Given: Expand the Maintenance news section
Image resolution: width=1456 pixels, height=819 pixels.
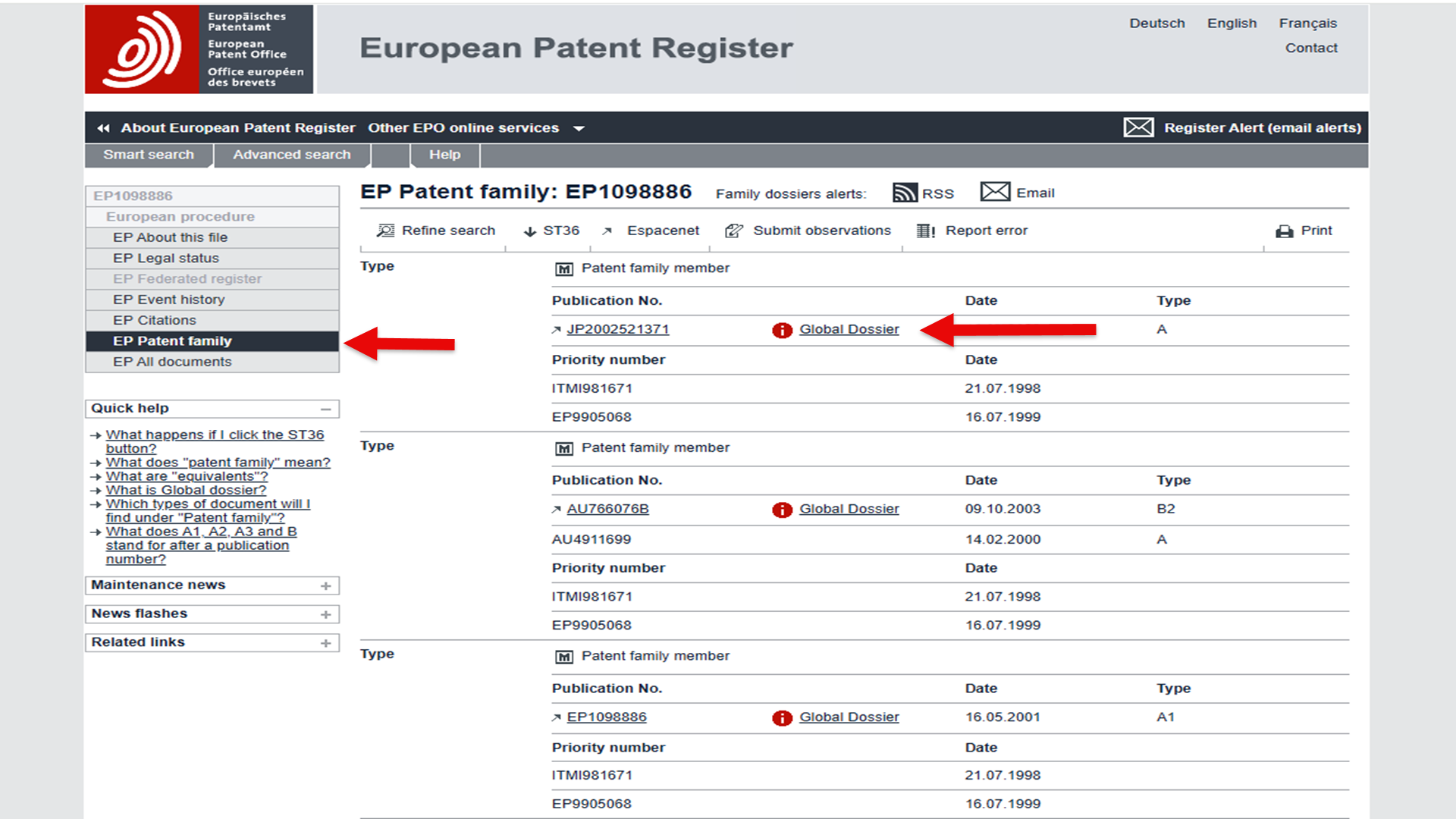Looking at the screenshot, I should [x=327, y=585].
